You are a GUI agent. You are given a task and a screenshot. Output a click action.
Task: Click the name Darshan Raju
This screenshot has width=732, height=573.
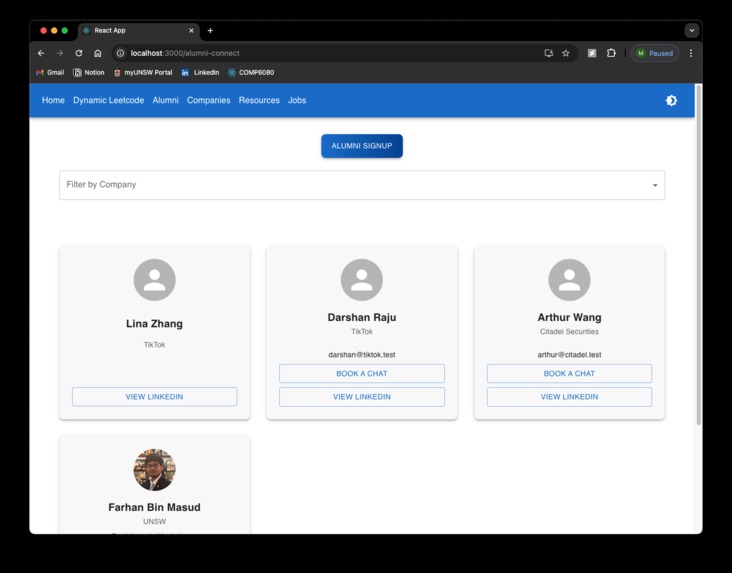pos(362,318)
